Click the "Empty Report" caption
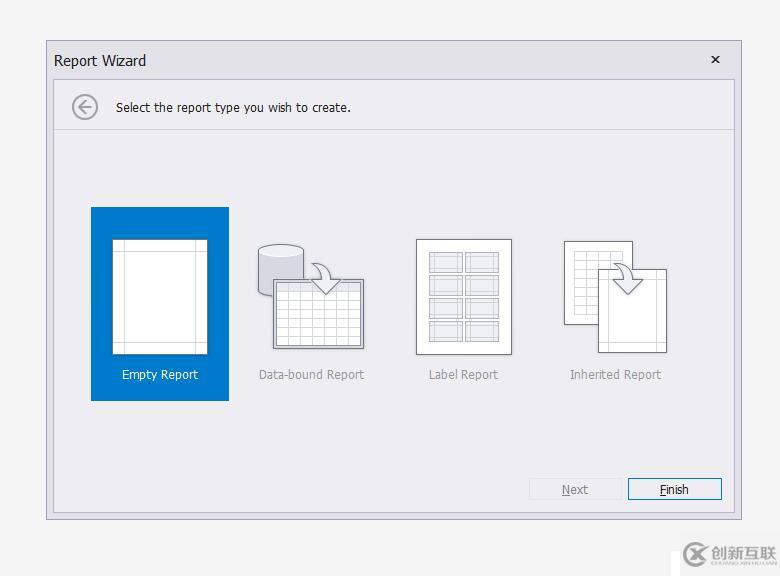780x576 pixels. (x=160, y=375)
